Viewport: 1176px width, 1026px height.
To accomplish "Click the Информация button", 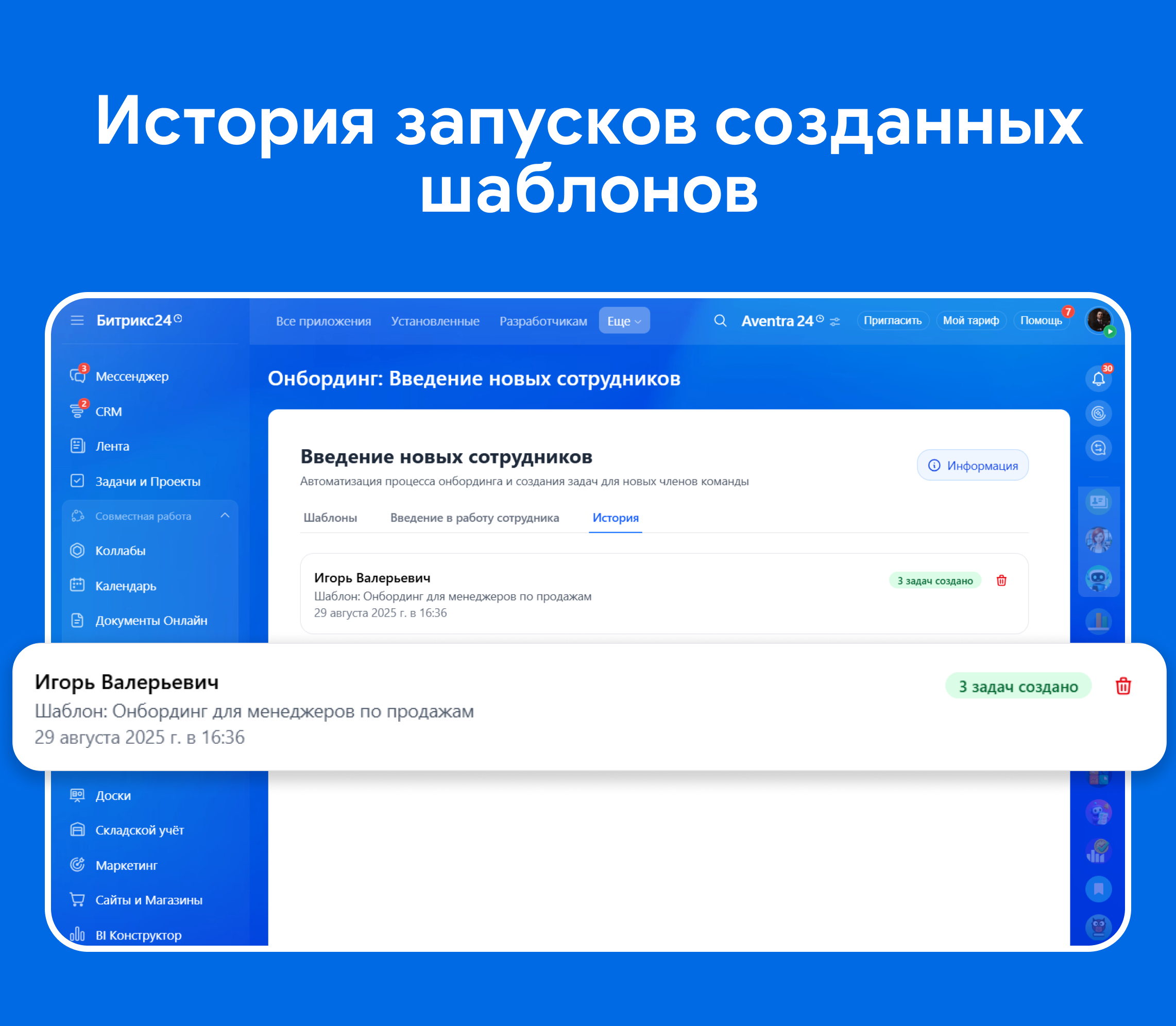I will coord(972,466).
